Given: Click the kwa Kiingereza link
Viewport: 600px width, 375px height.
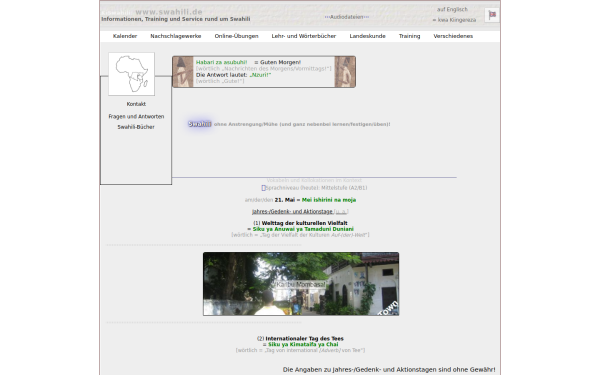Looking at the screenshot, I should [x=454, y=20].
